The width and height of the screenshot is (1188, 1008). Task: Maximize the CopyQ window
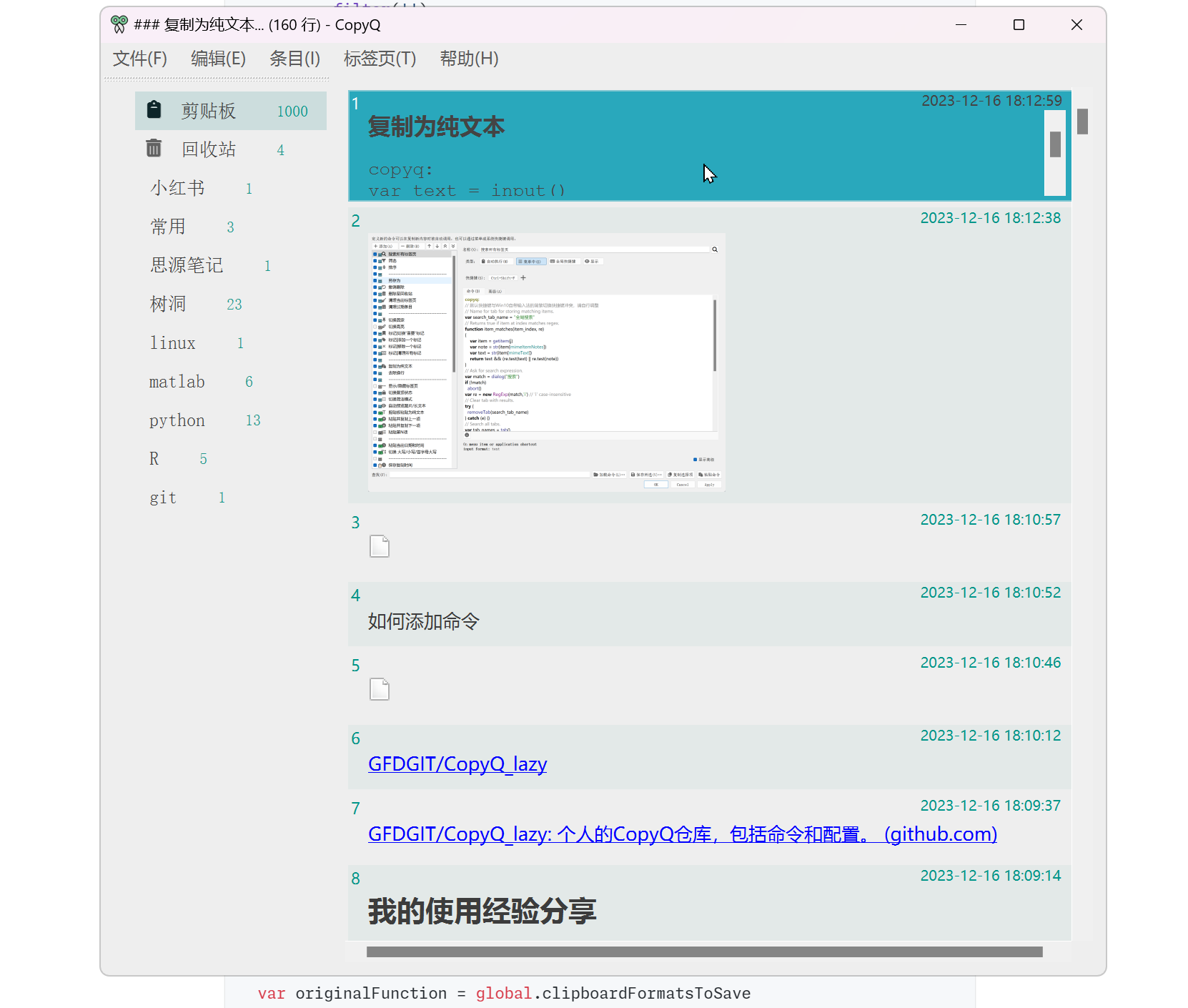click(x=1019, y=24)
